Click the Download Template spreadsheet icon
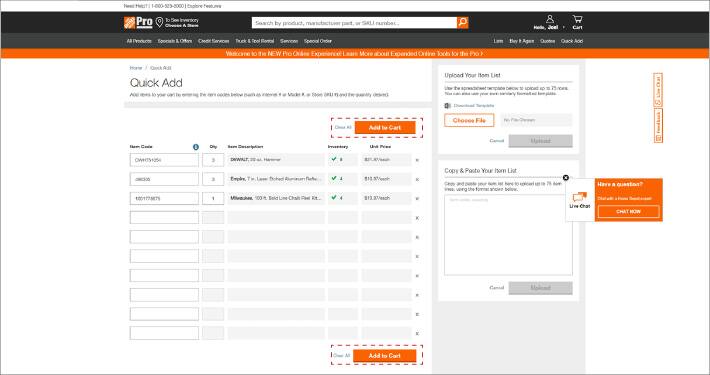 [x=447, y=106]
